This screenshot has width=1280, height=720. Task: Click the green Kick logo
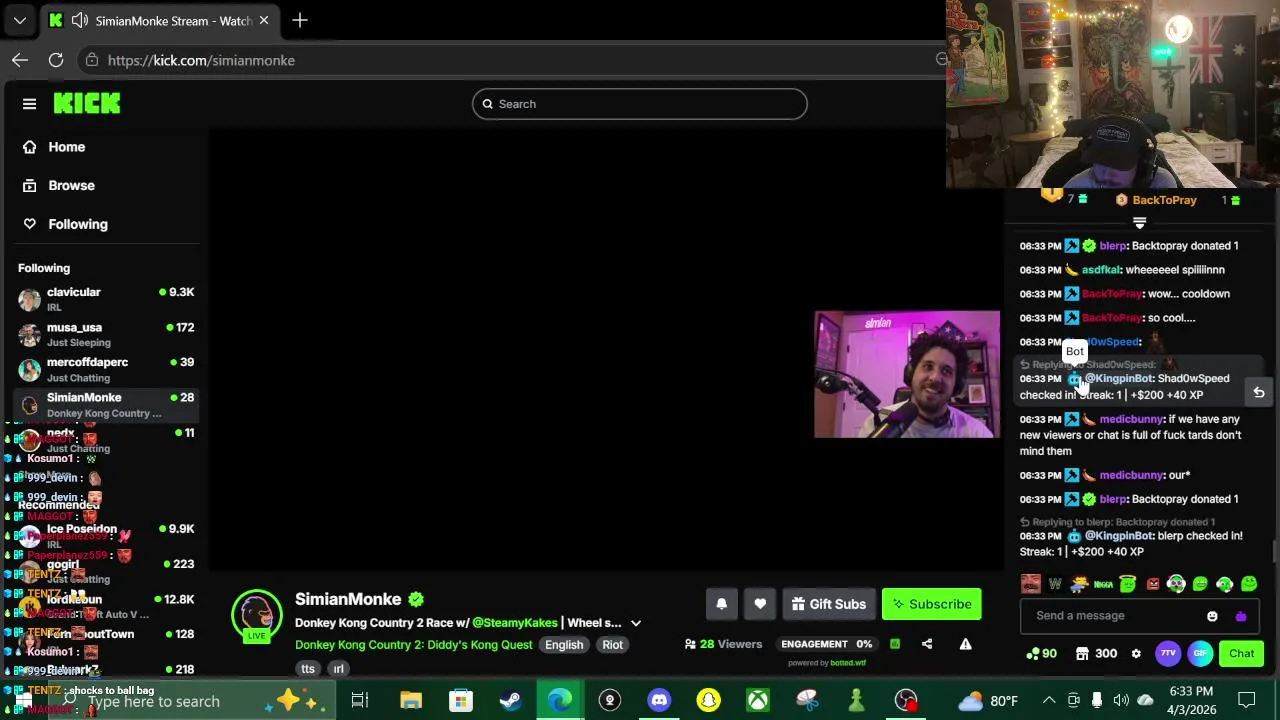point(87,103)
